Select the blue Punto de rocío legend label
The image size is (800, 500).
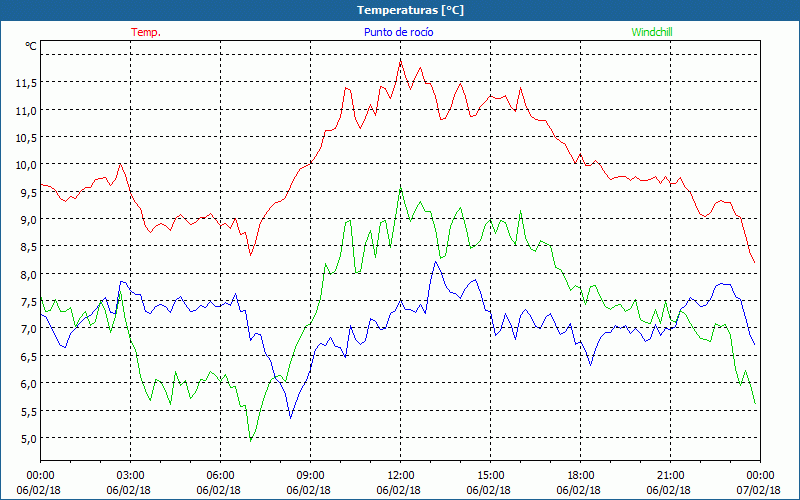pyautogui.click(x=398, y=32)
